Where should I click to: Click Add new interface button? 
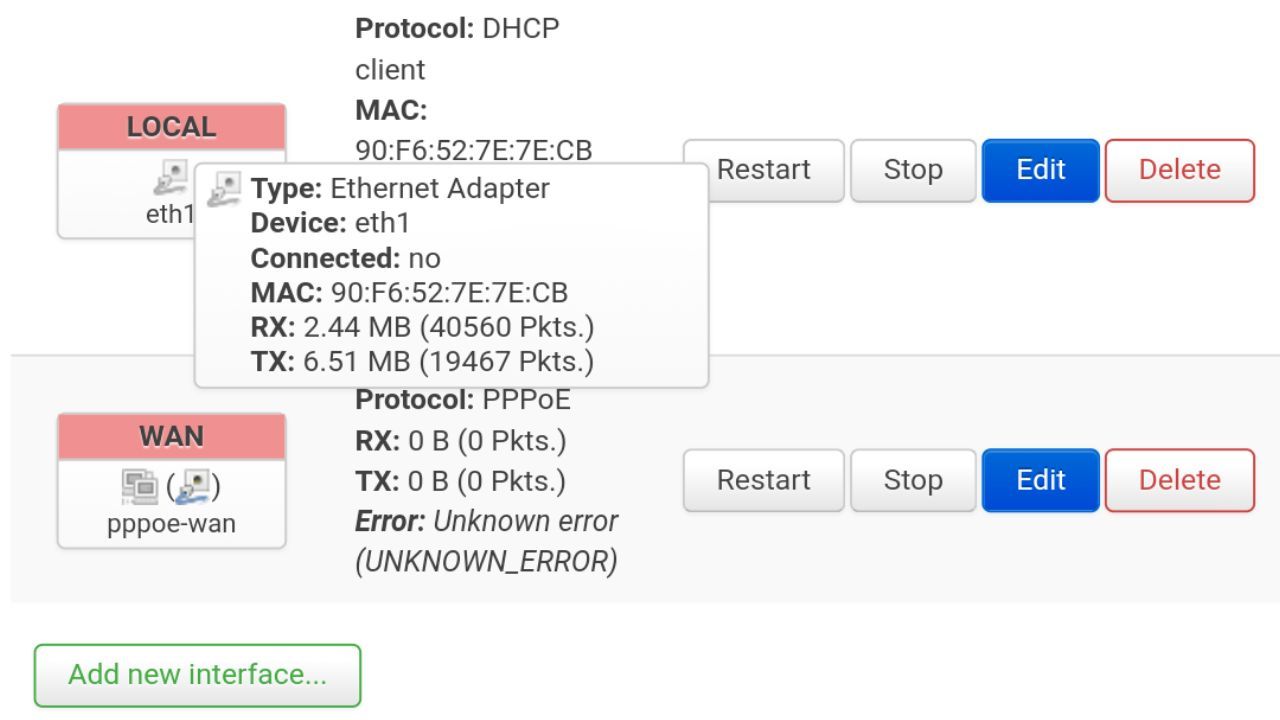197,675
